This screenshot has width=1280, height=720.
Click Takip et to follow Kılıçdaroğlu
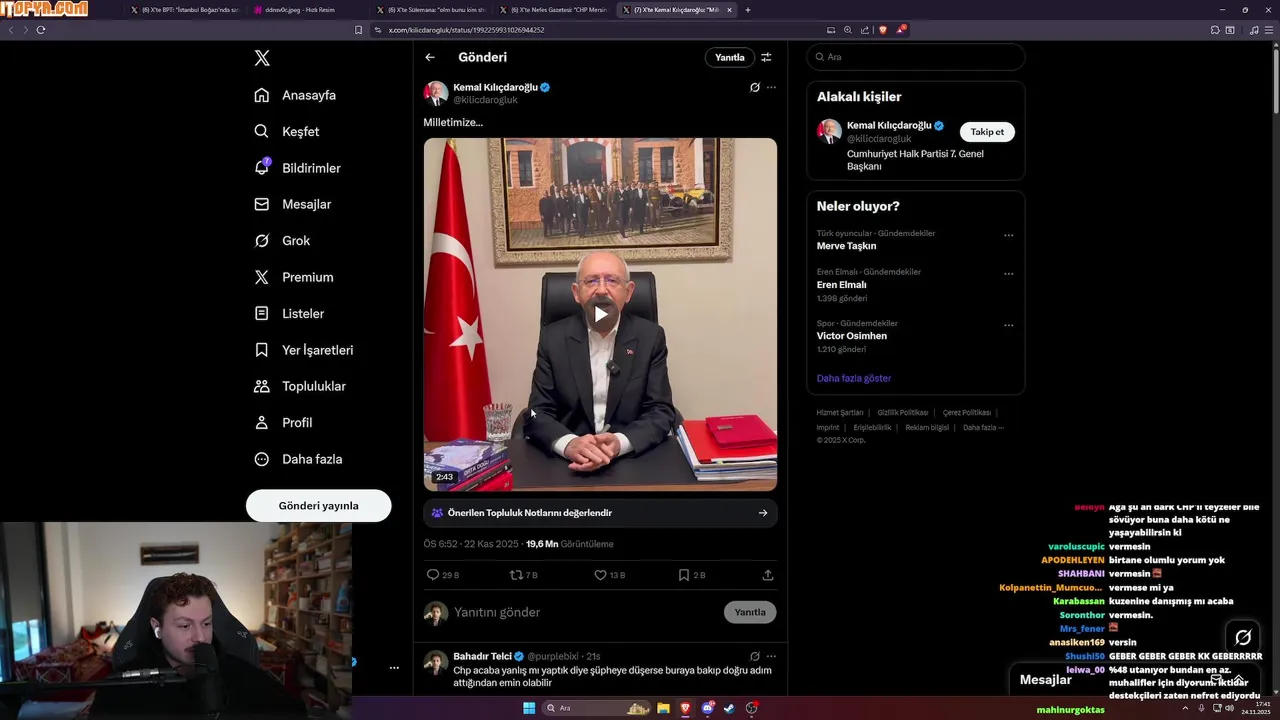[x=987, y=132]
